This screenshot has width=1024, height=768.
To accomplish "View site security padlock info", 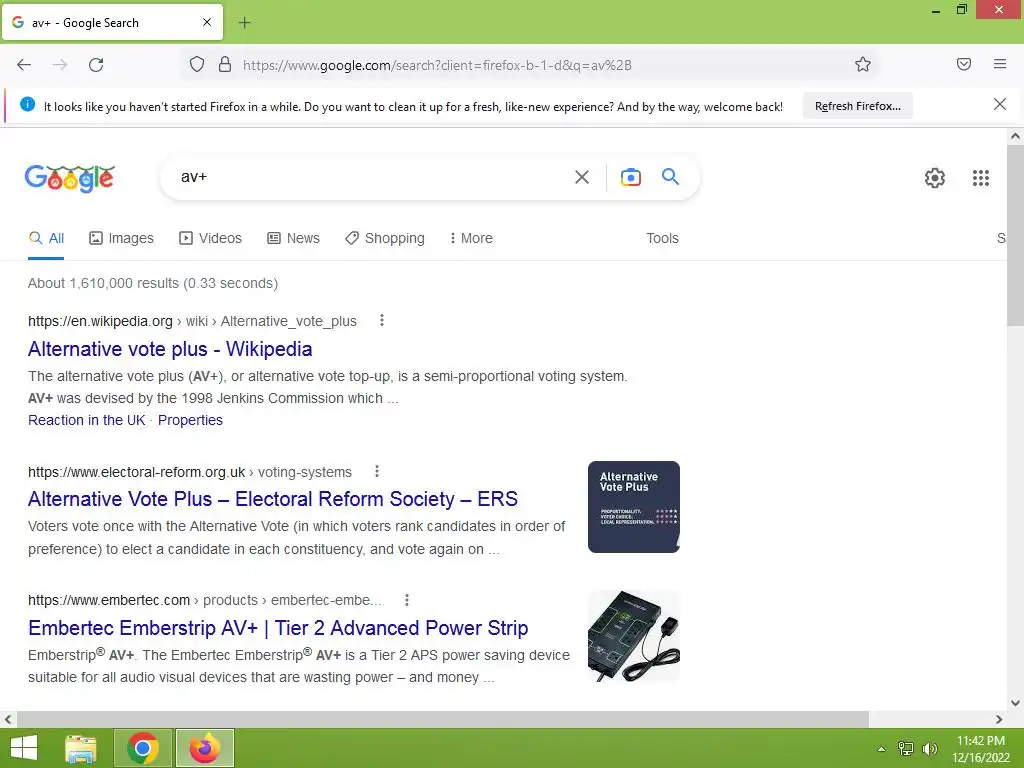I will point(225,64).
